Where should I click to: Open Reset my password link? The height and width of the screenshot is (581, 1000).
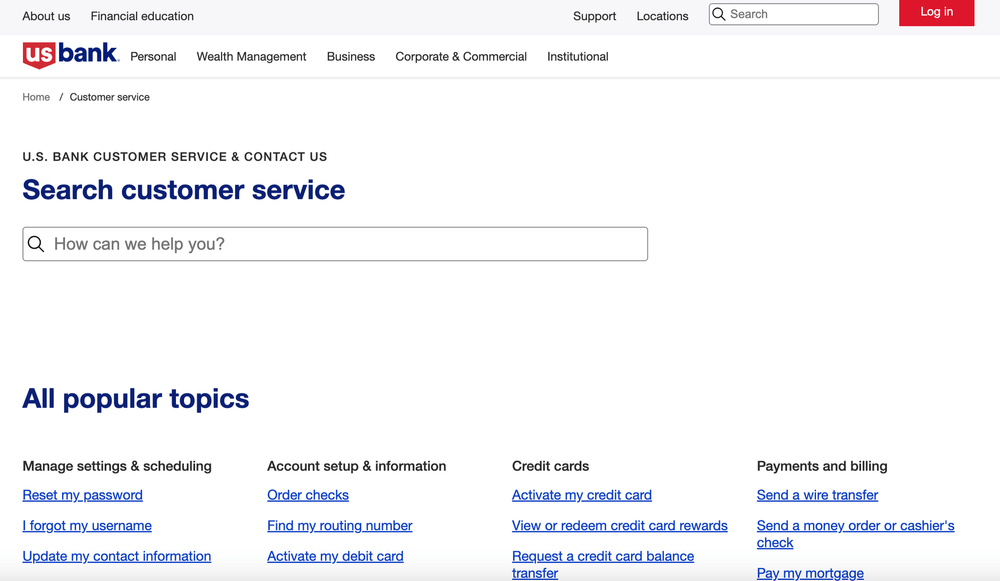click(82, 495)
